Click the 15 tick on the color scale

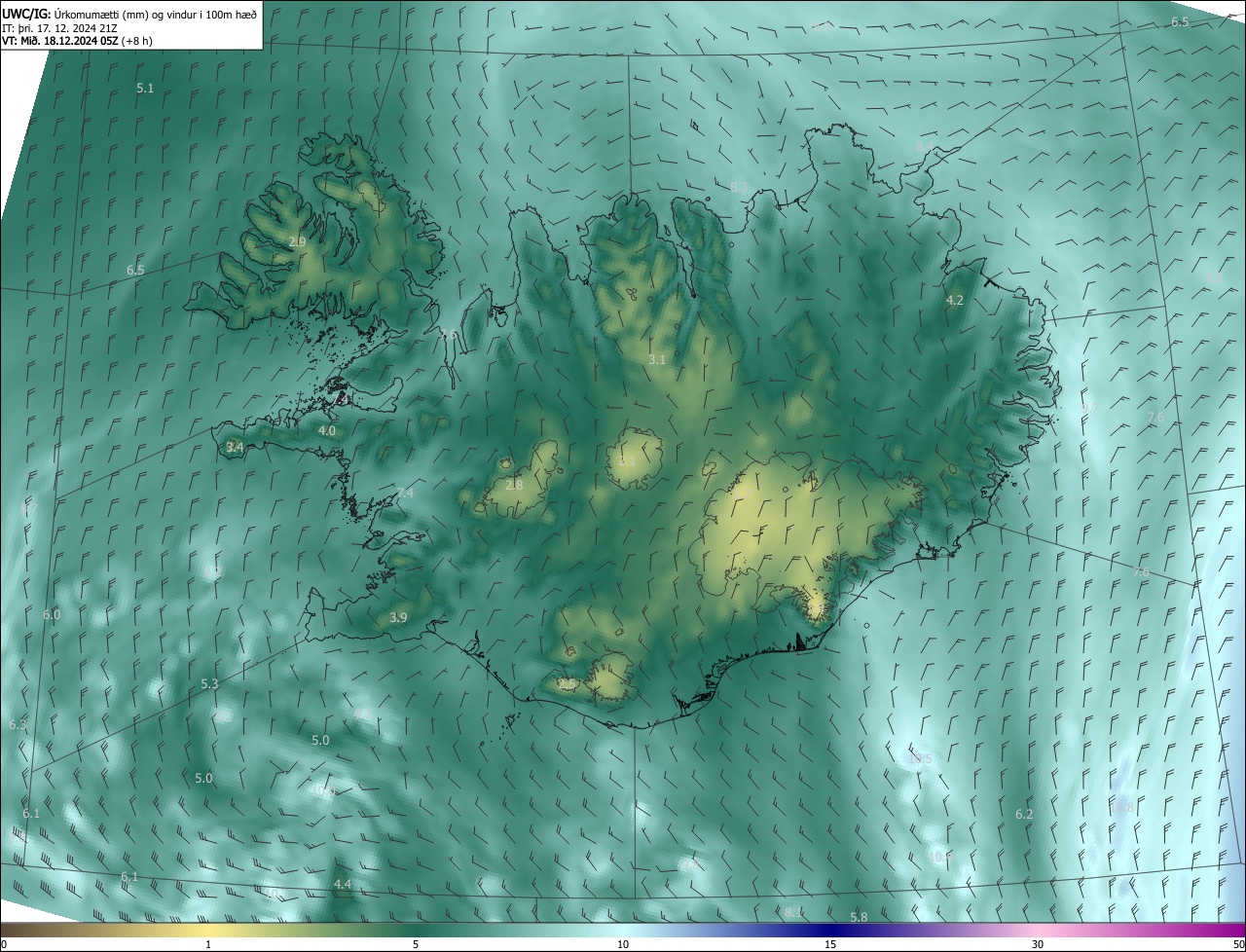click(x=830, y=945)
